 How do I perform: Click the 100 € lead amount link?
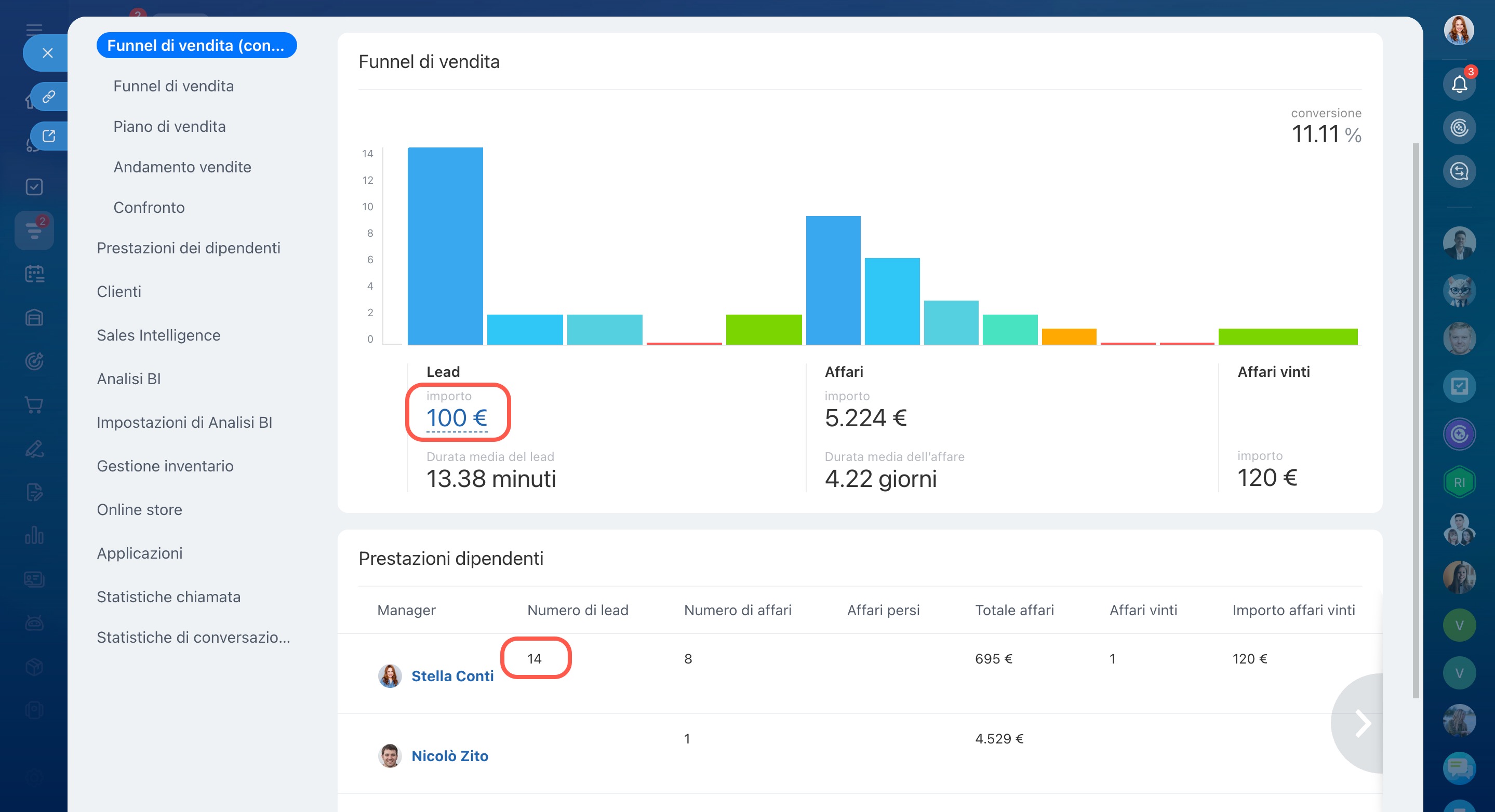pyautogui.click(x=456, y=417)
